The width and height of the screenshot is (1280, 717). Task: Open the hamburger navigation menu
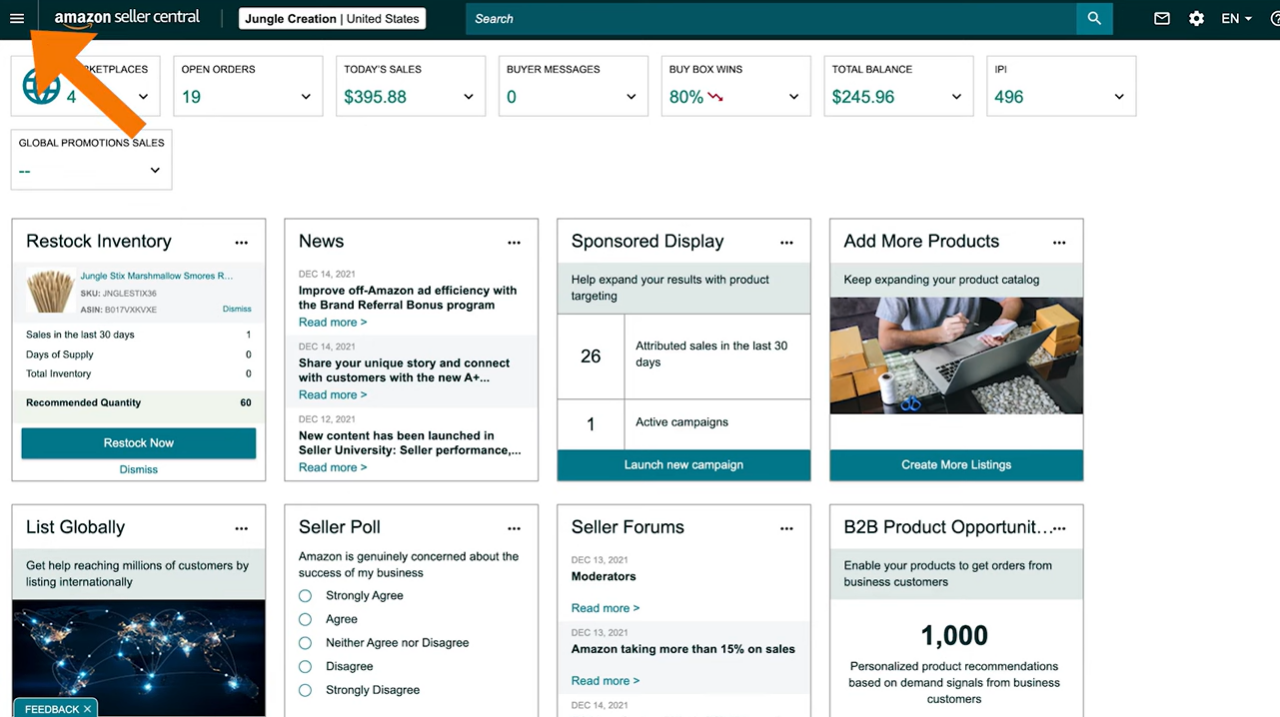tap(16, 18)
